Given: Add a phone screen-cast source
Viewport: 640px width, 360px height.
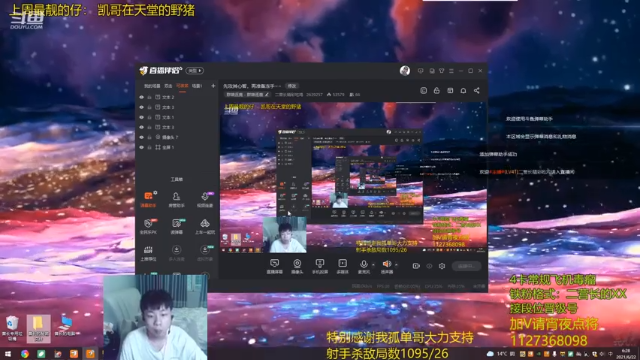Looking at the screenshot, I should [320, 266].
